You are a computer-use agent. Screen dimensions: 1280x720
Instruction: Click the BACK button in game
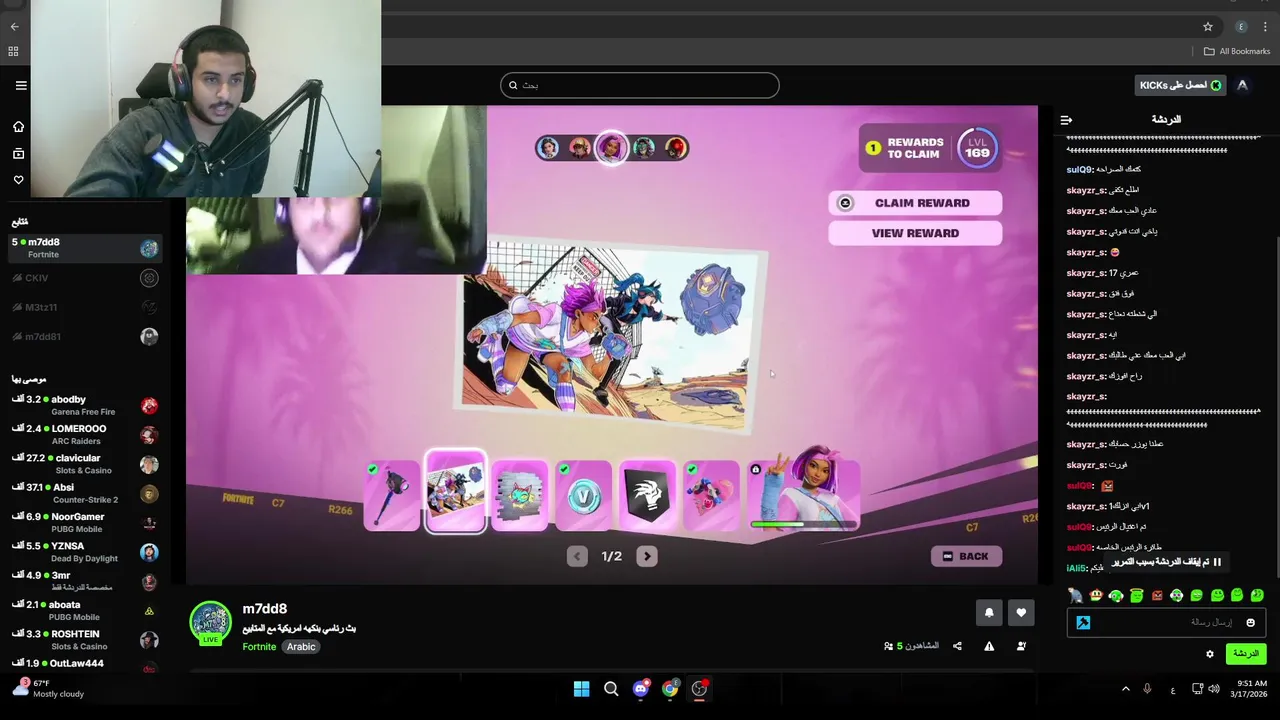966,557
